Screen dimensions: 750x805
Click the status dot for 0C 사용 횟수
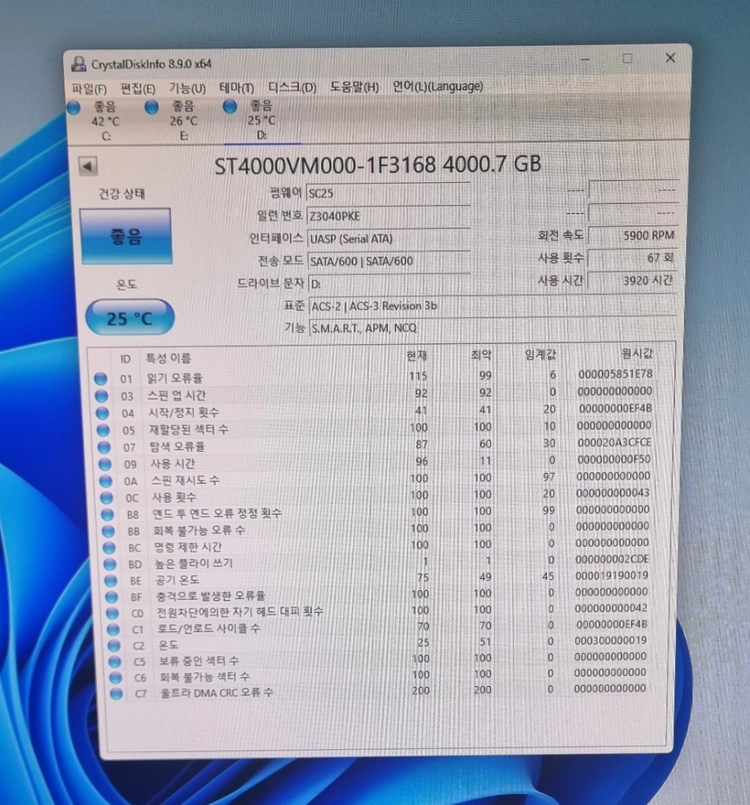[106, 497]
